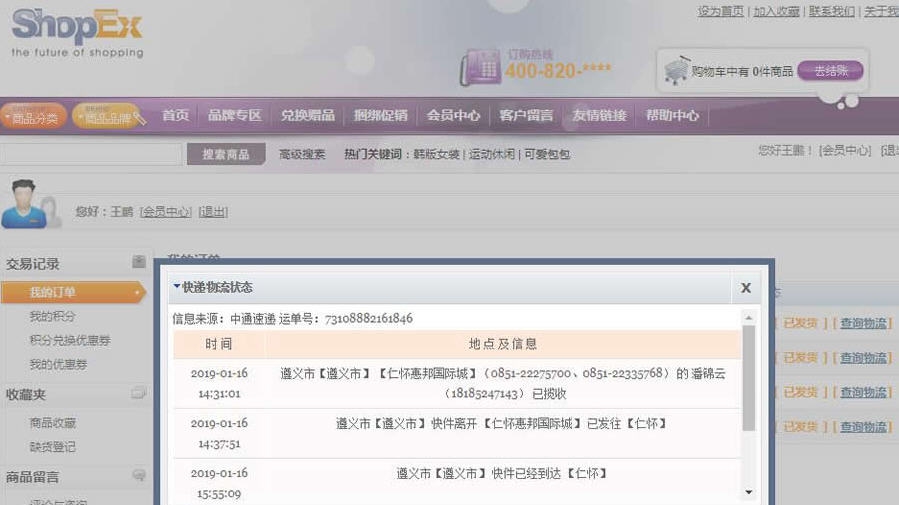Open 友情链接 navigation item
Viewport: 899px width, 505px height.
pyautogui.click(x=599, y=115)
